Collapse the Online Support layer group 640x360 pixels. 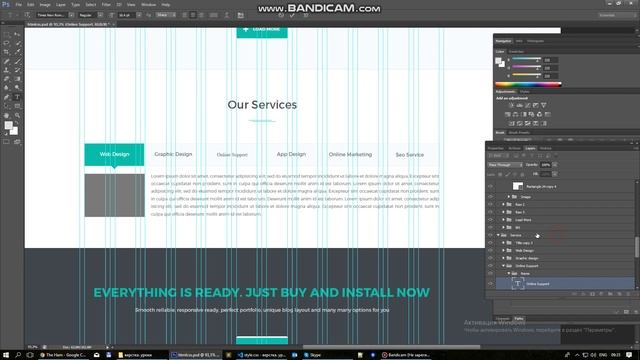coord(504,266)
